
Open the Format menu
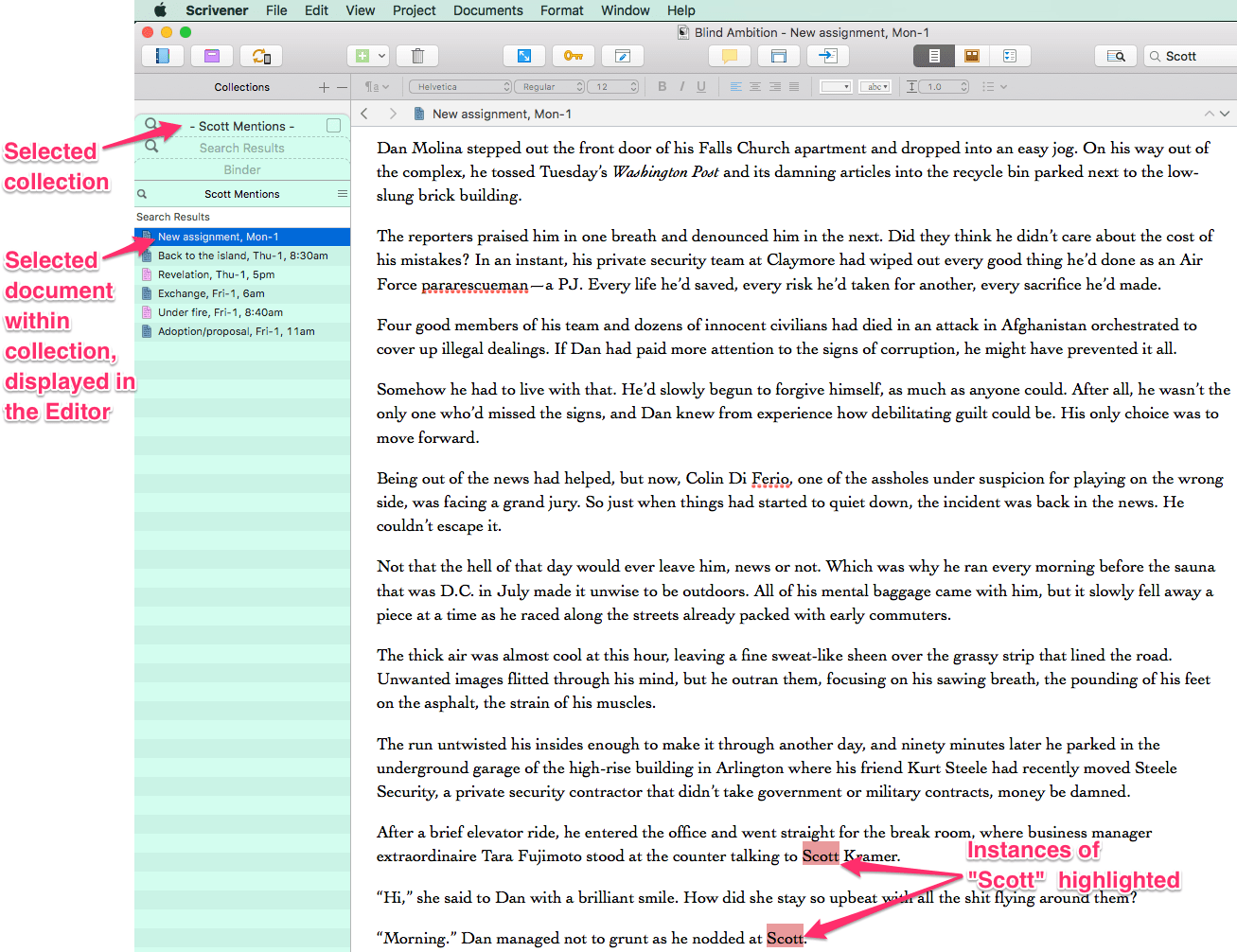tap(562, 10)
